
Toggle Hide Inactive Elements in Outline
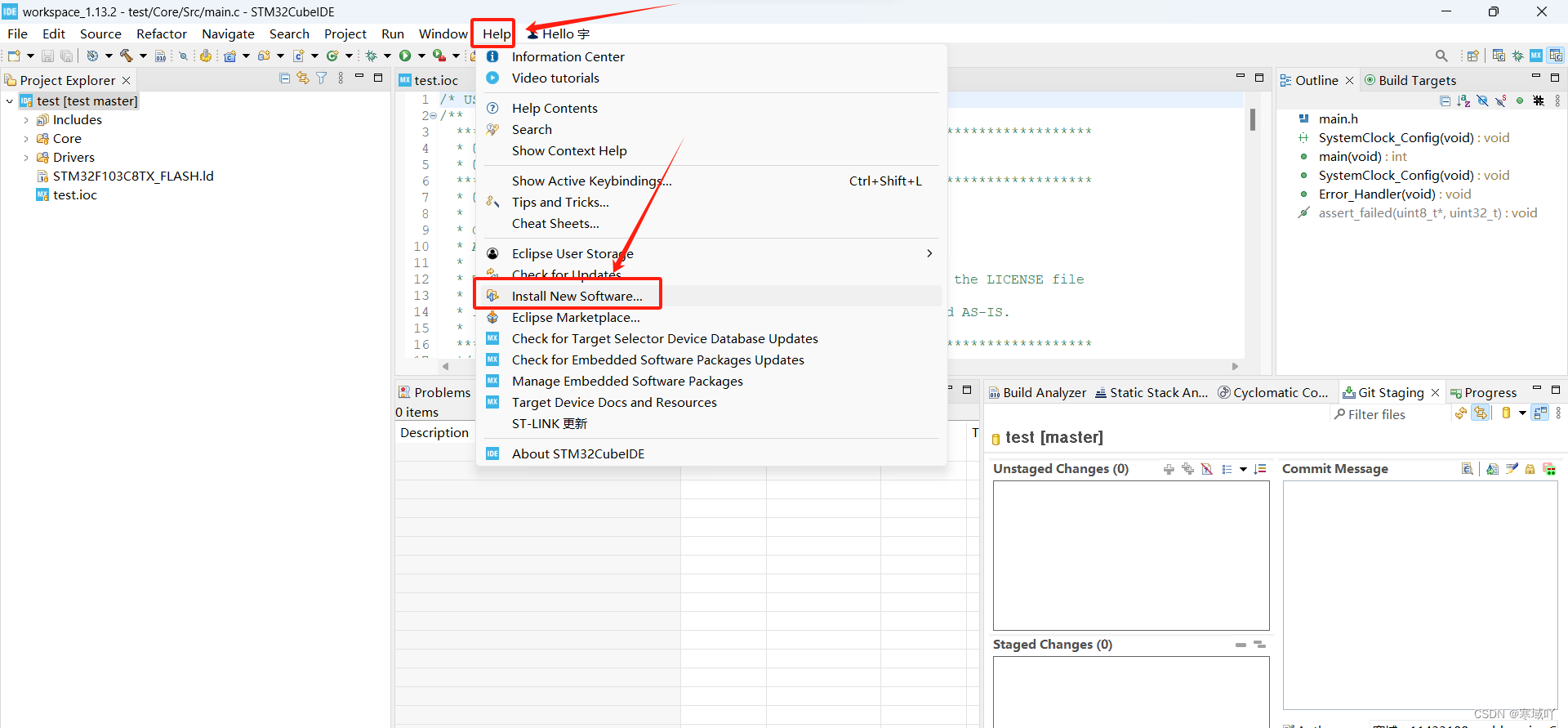(x=1539, y=100)
